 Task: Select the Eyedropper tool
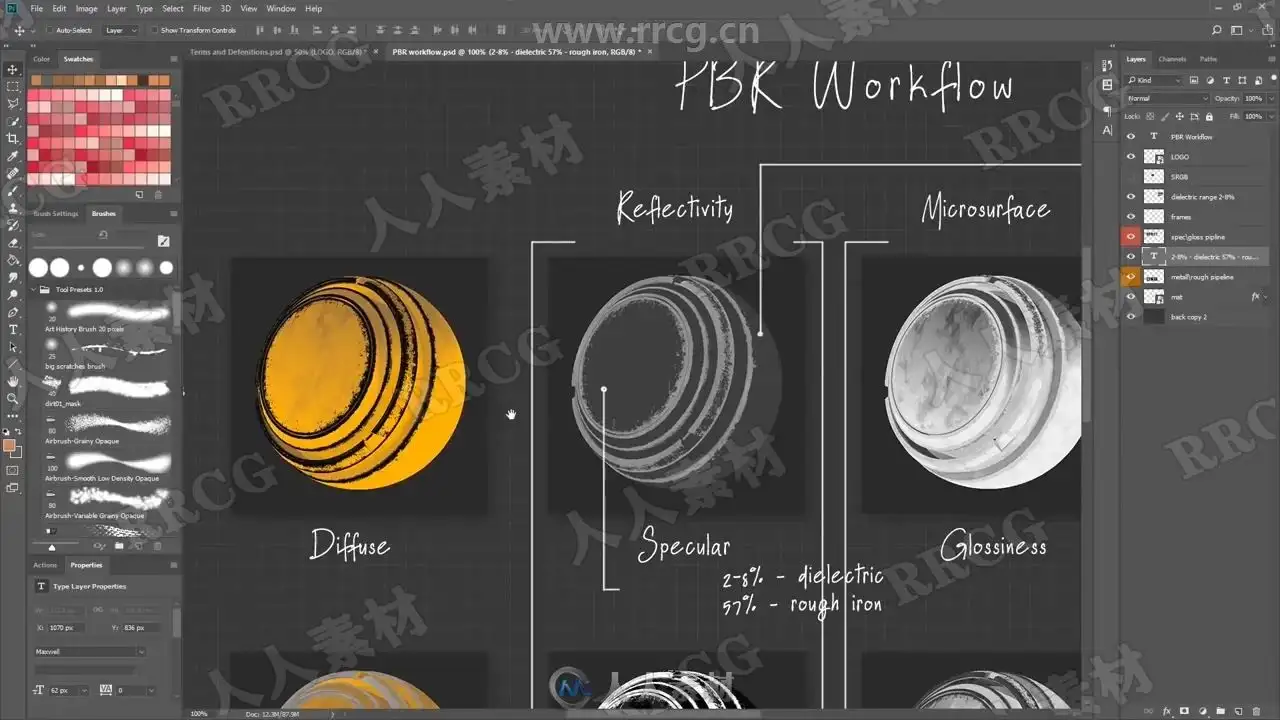(x=13, y=156)
